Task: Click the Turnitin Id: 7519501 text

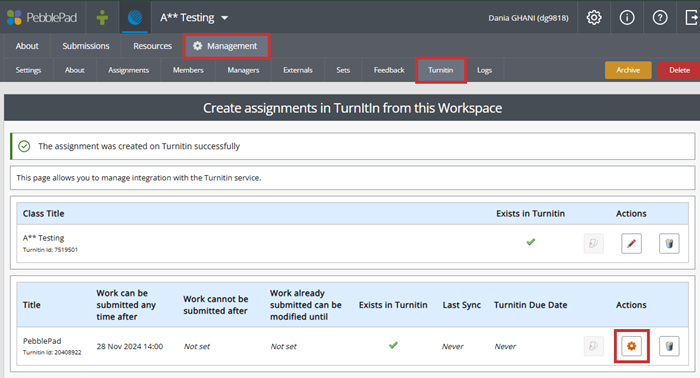Action: tap(50, 250)
